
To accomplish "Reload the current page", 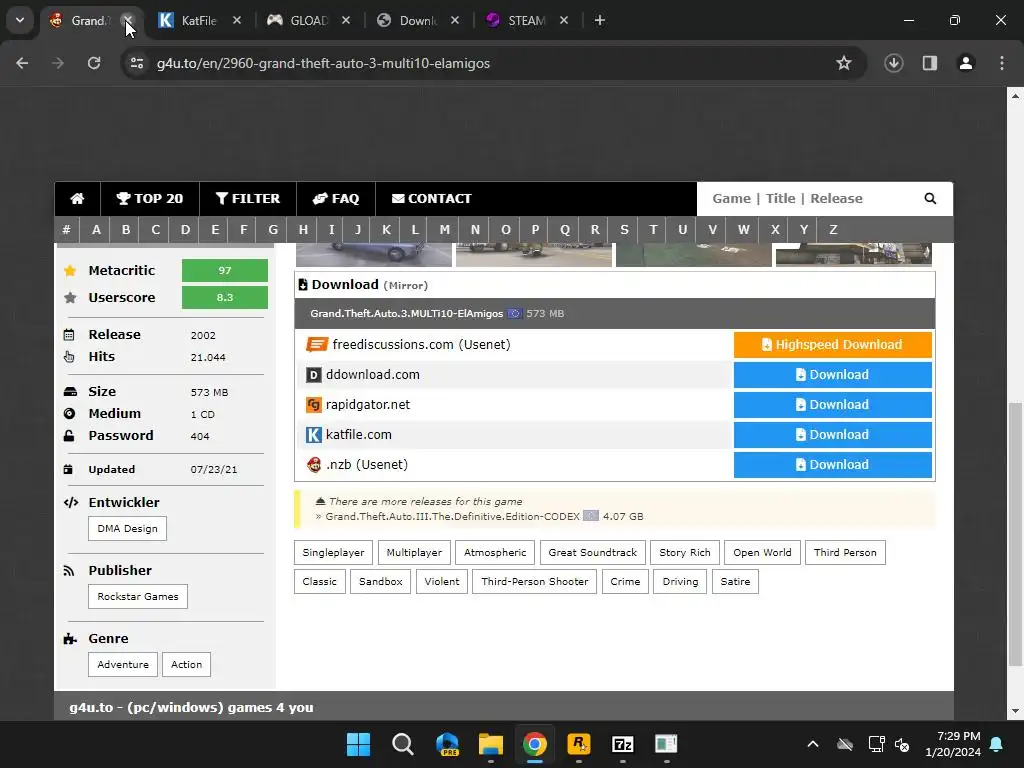I will point(94,63).
